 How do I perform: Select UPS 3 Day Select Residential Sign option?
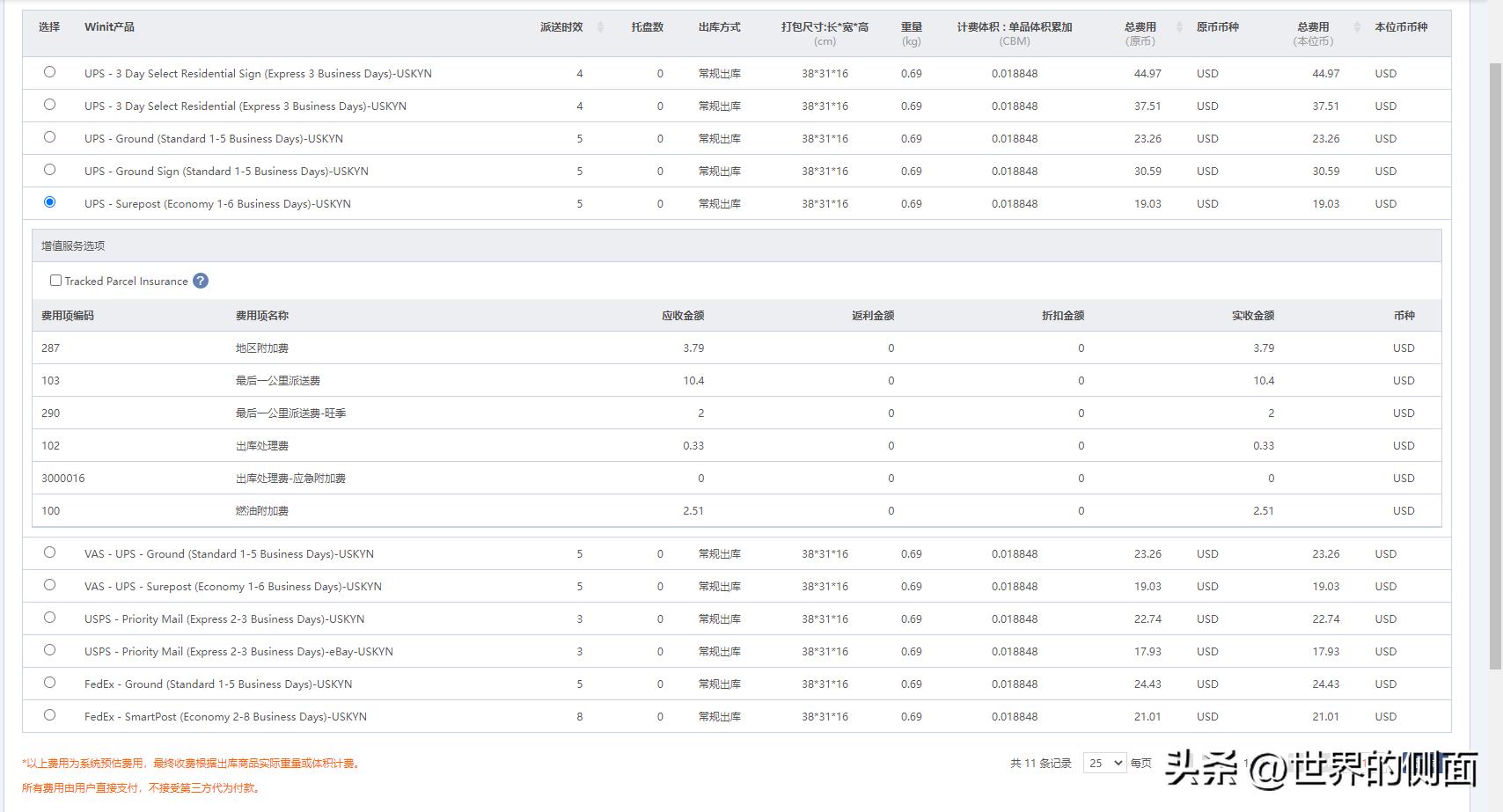[x=49, y=72]
